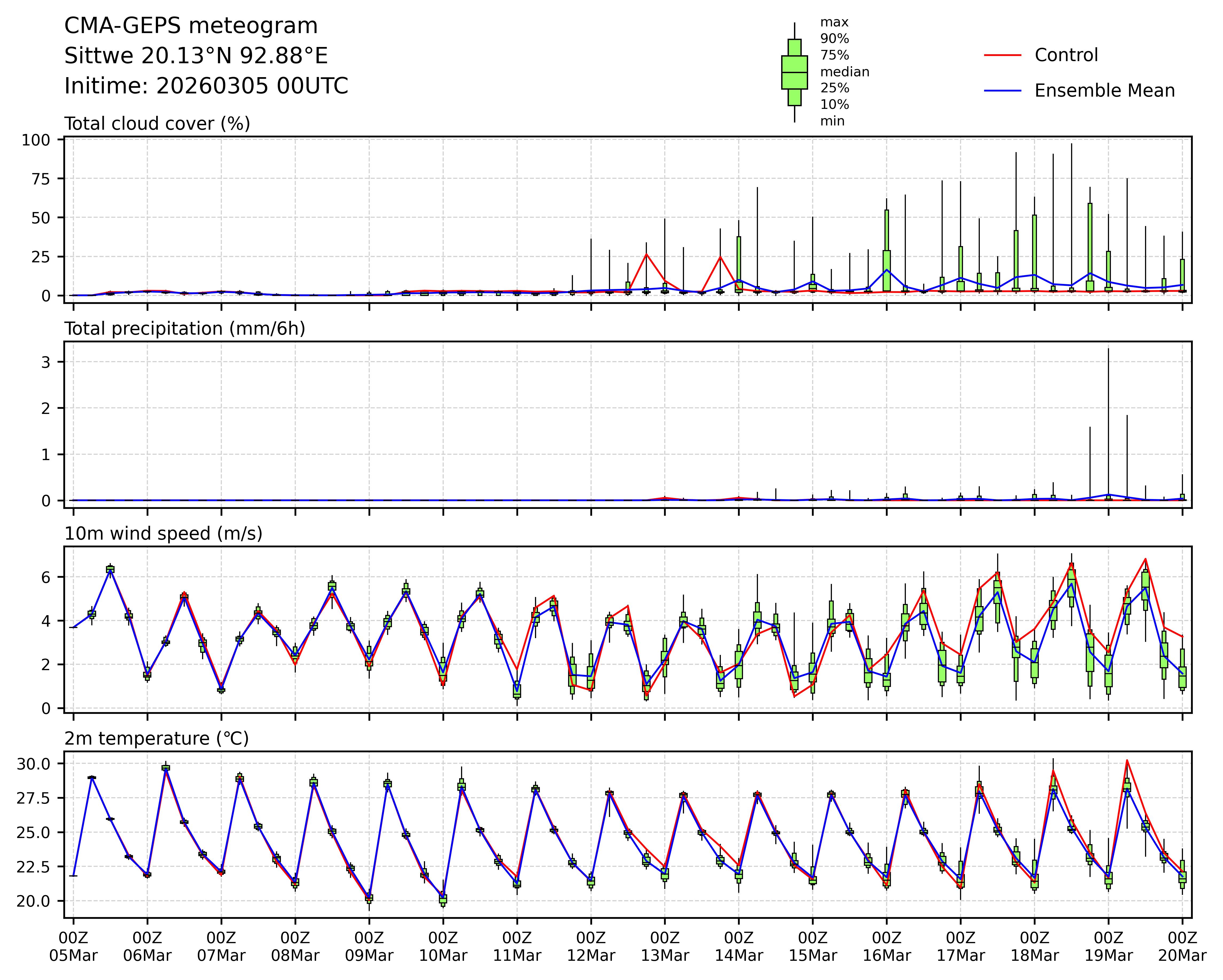Click the 00Z 20Mar axis label
This screenshot has width=1223, height=980.
pos(1182,947)
